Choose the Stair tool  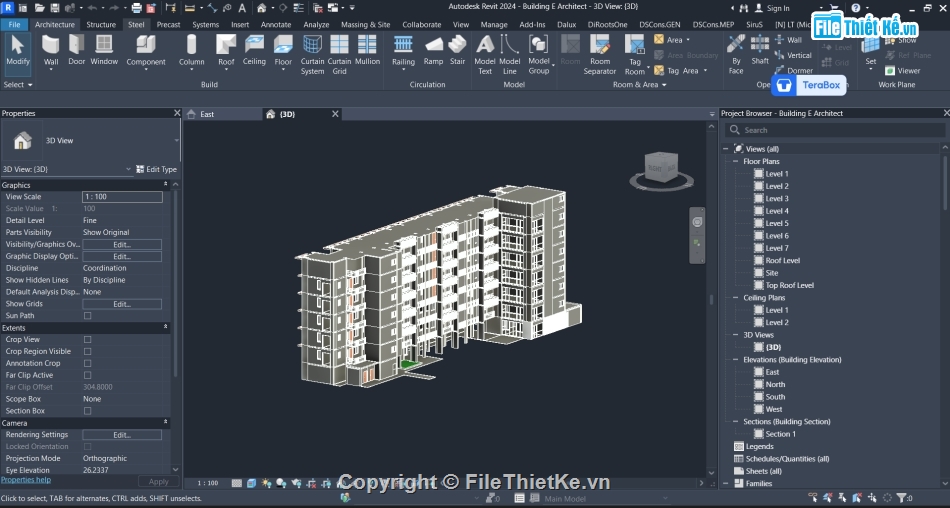[x=457, y=51]
